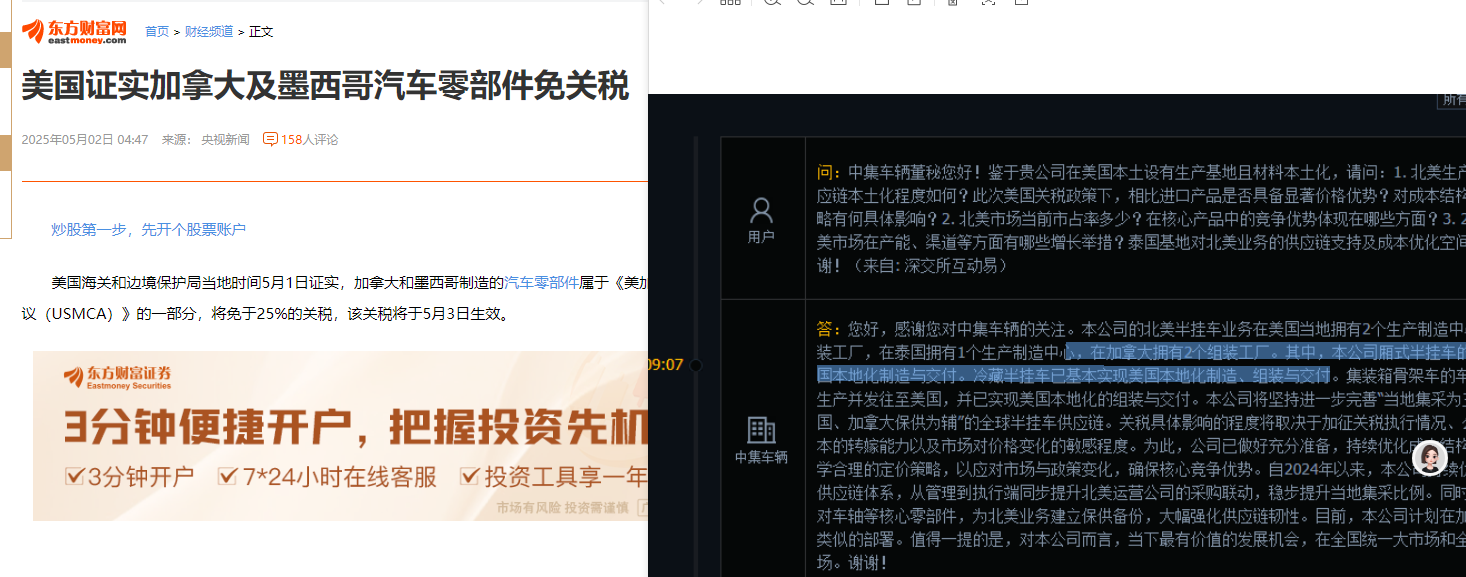Image resolution: width=1466 pixels, height=577 pixels.
Task: Click the Eastmoney logo in the page header
Action: tap(74, 32)
